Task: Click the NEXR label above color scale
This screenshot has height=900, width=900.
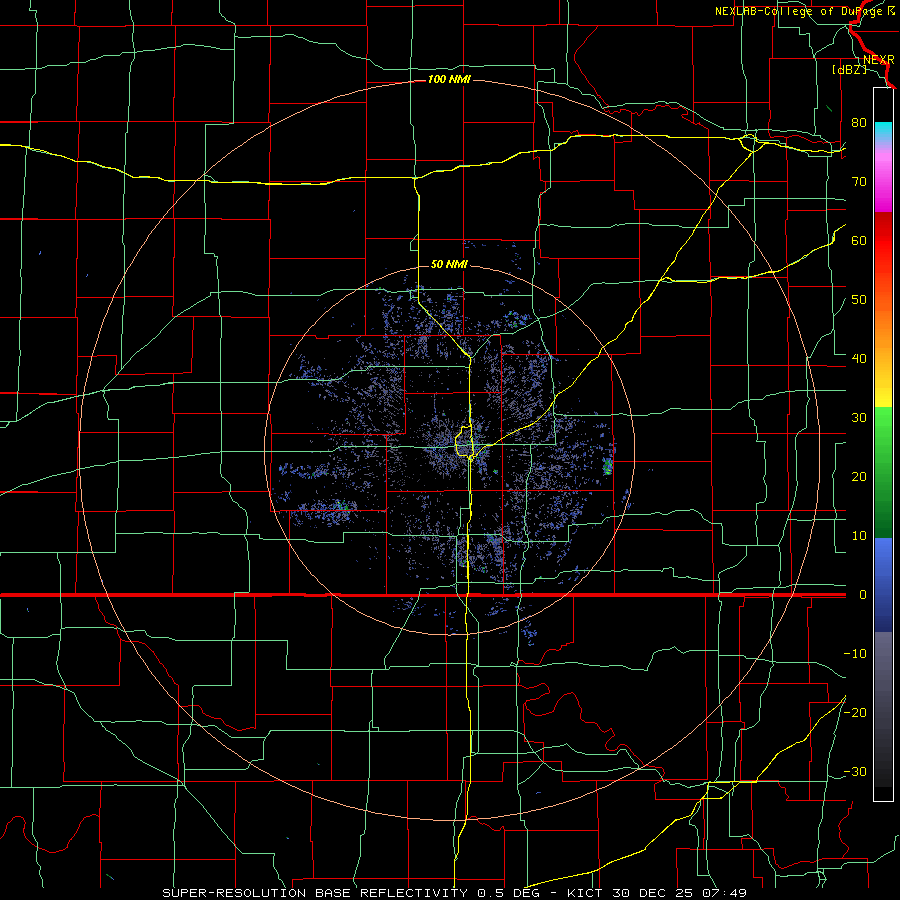Action: [x=879, y=60]
